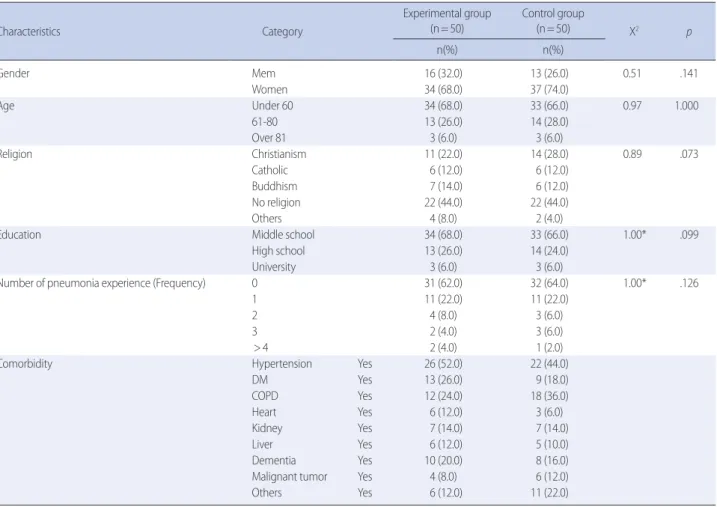Click 9 (18.0) in the DM row
717x507 pixels.
[x=552, y=379]
